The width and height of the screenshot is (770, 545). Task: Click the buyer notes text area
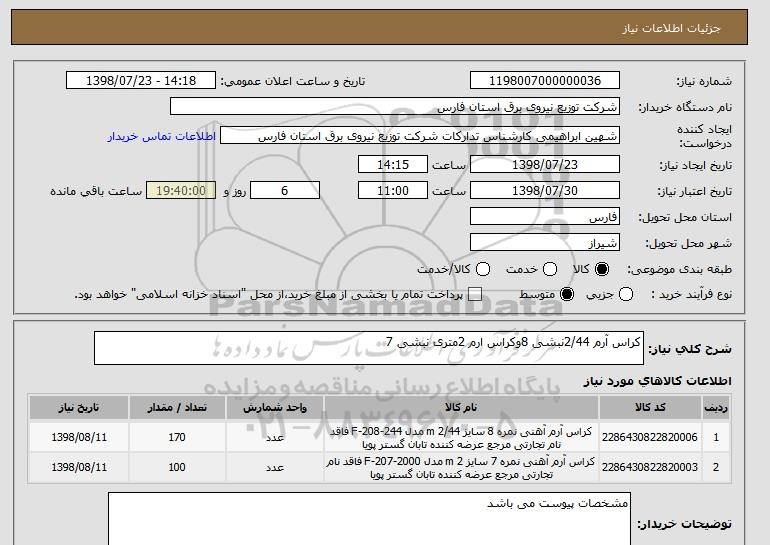369,519
